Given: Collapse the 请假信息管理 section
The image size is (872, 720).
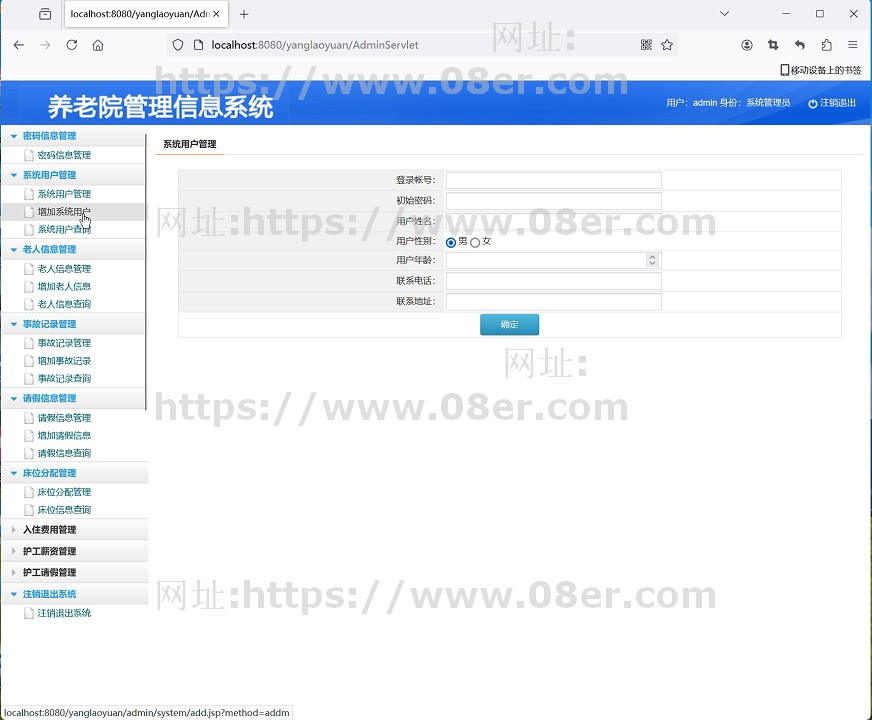Looking at the screenshot, I should 14,399.
